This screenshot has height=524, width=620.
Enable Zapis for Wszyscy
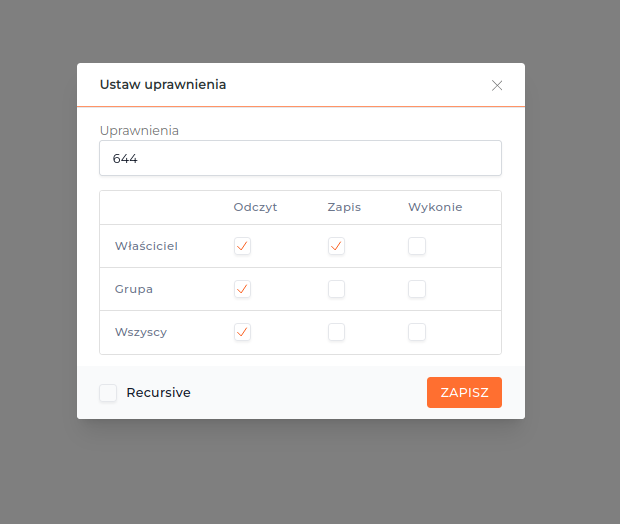(336, 332)
